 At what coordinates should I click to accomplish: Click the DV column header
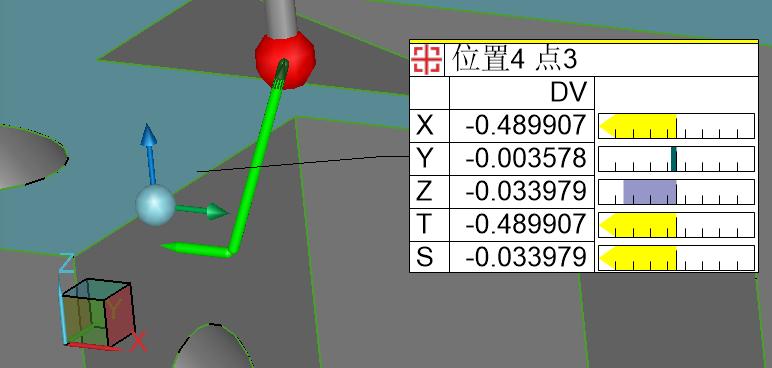point(569,92)
